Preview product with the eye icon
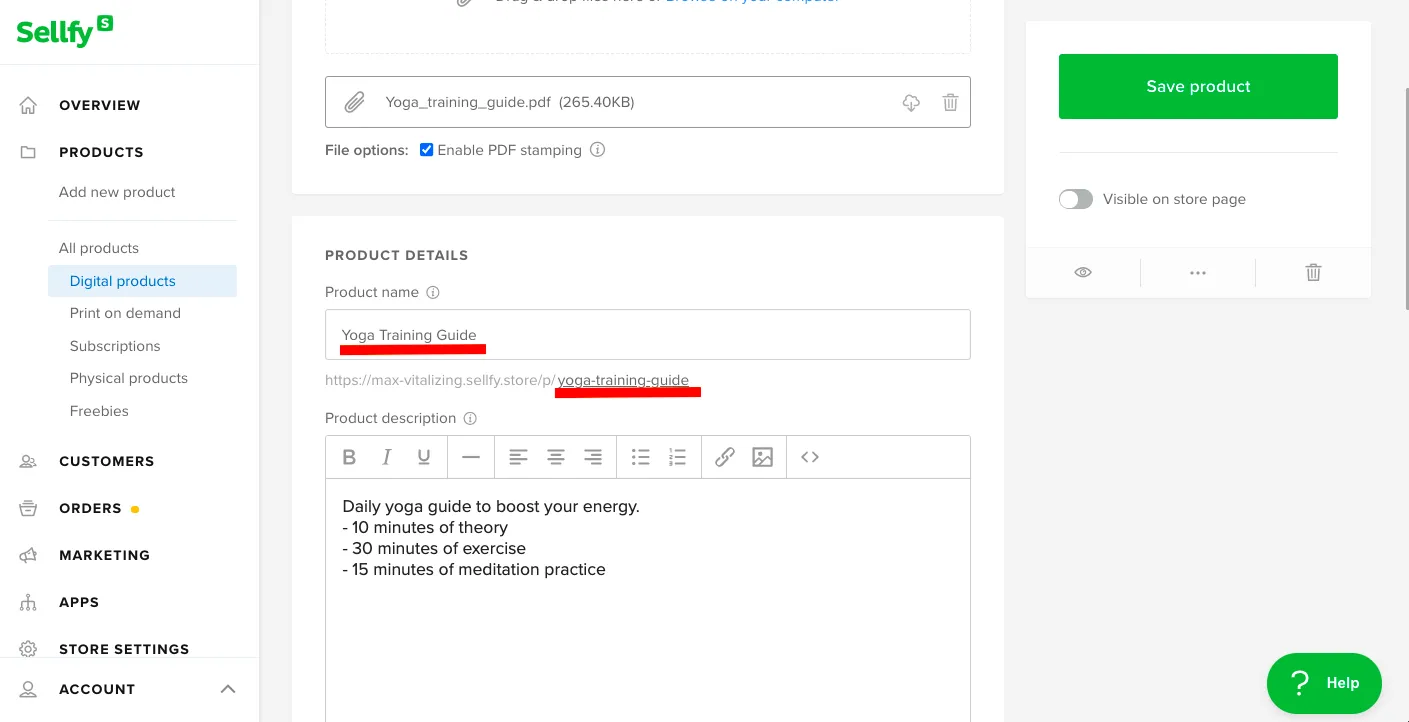 (1083, 272)
